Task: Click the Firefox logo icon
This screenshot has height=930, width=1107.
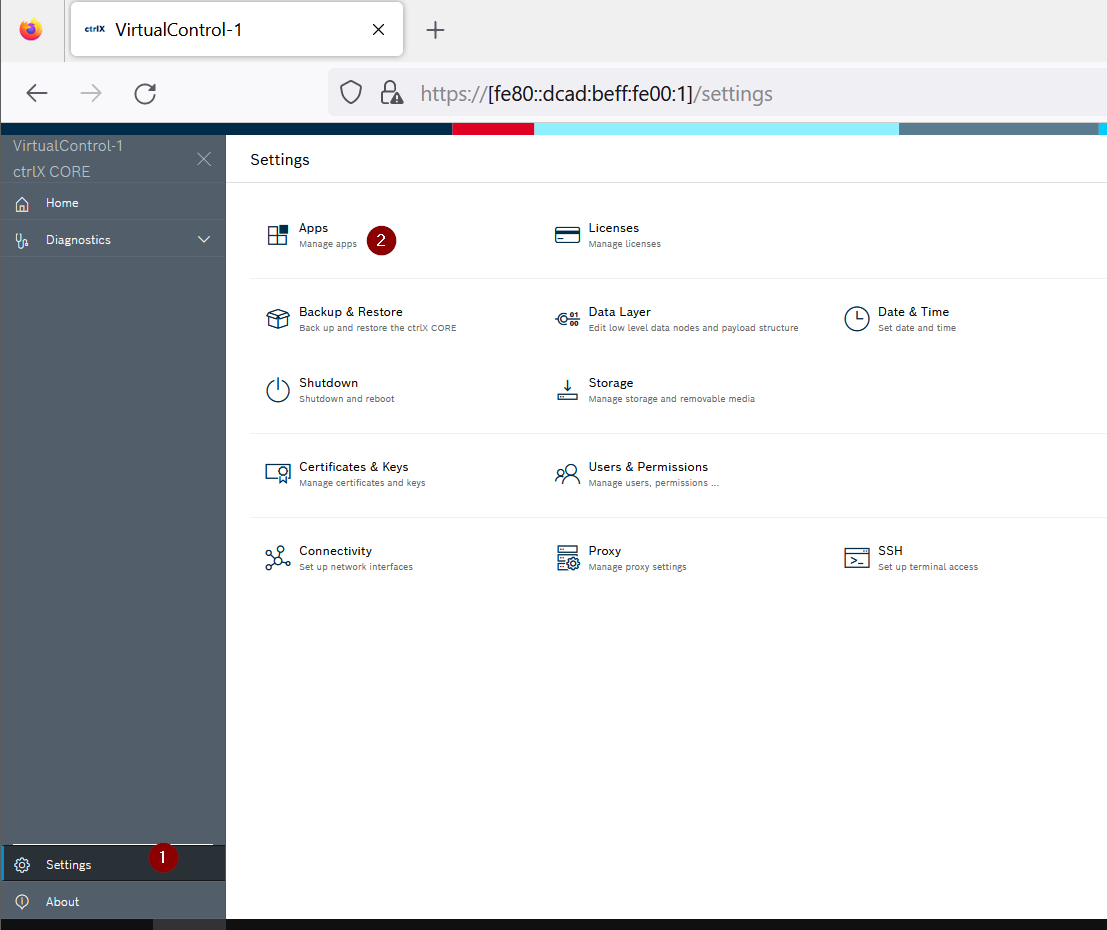Action: [30, 30]
